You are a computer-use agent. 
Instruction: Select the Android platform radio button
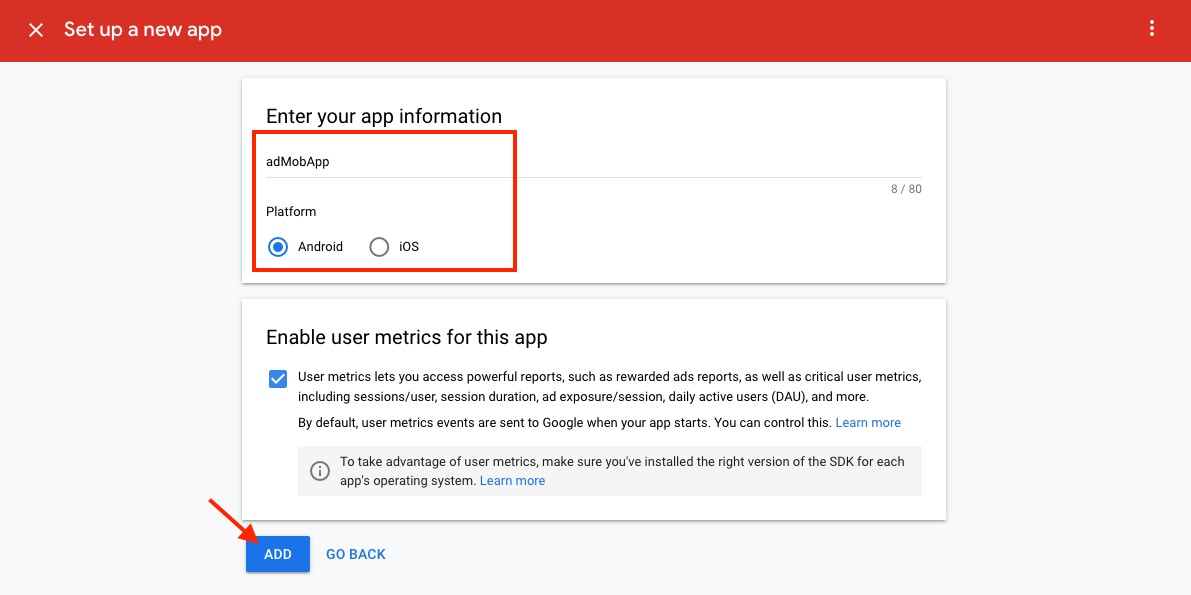(x=278, y=247)
